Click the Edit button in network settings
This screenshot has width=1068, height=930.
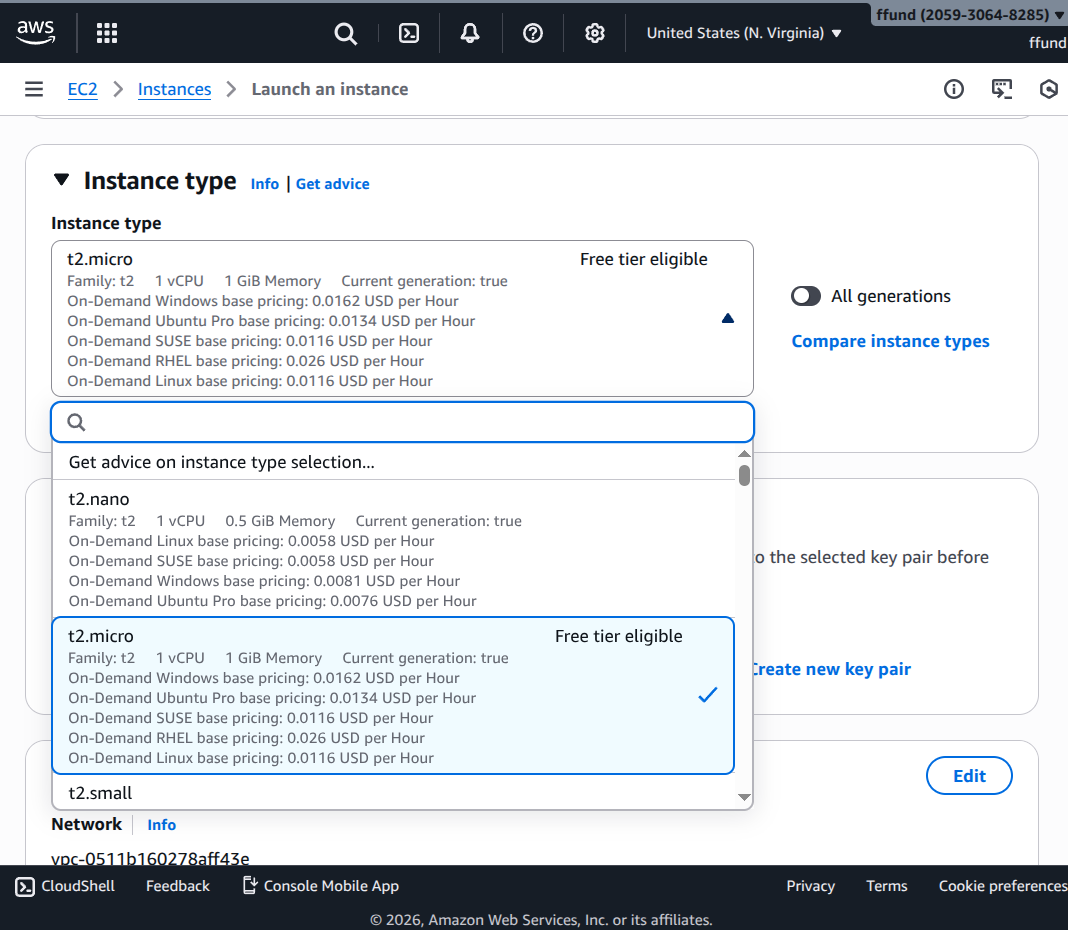969,776
